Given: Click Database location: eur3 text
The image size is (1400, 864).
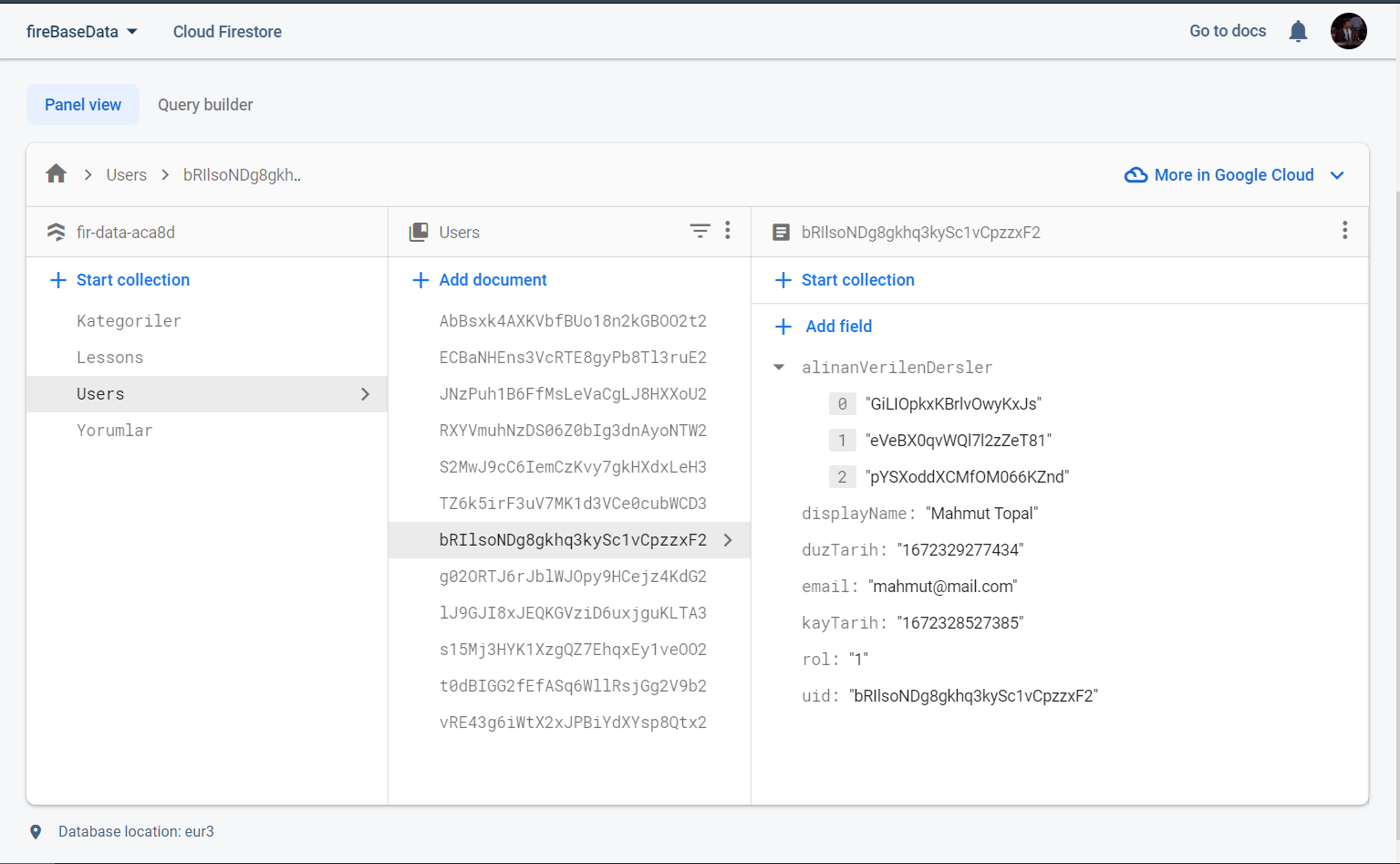Looking at the screenshot, I should 136,832.
